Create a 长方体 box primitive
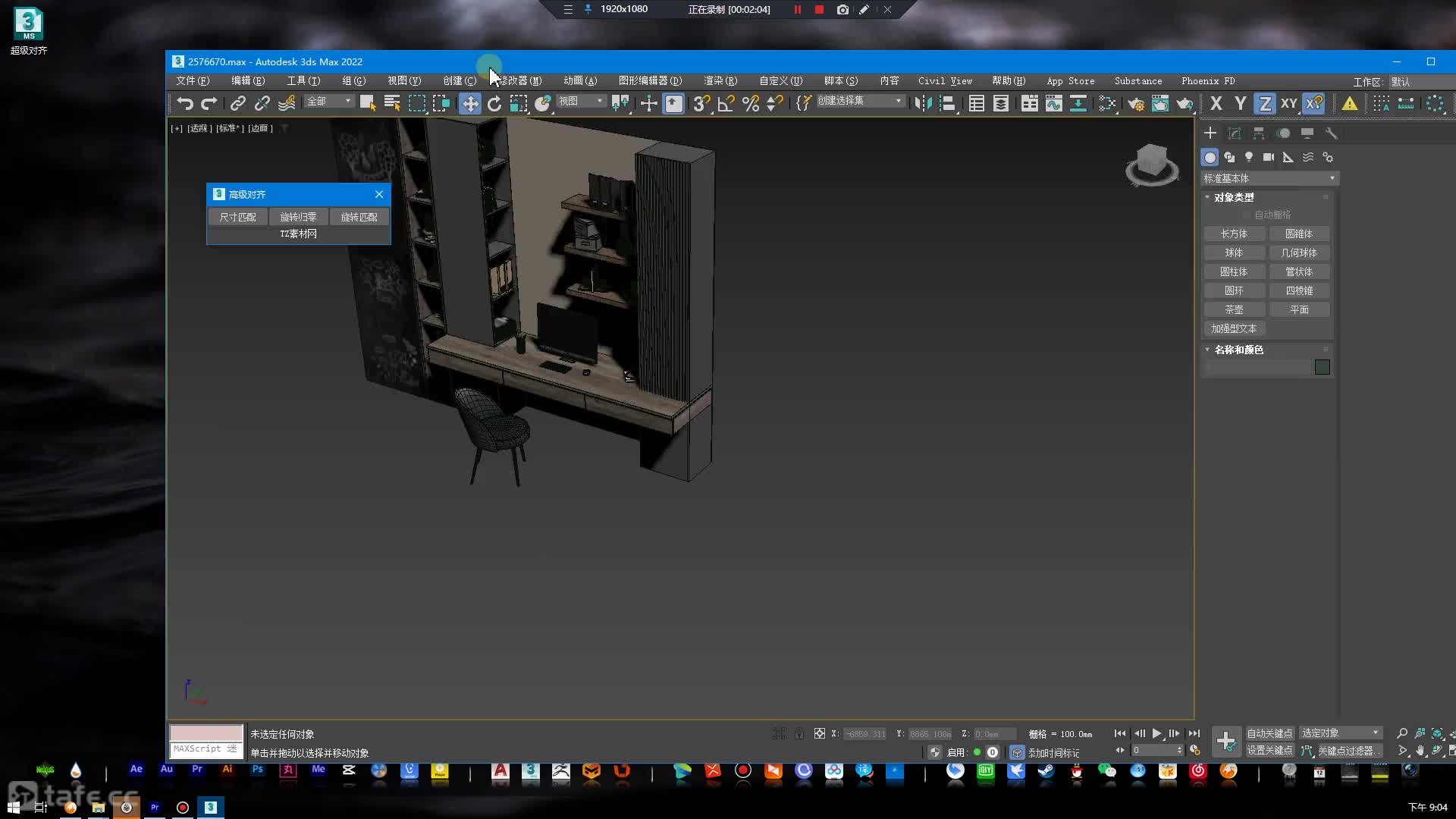Screen dimensions: 1456x819 1234,234
